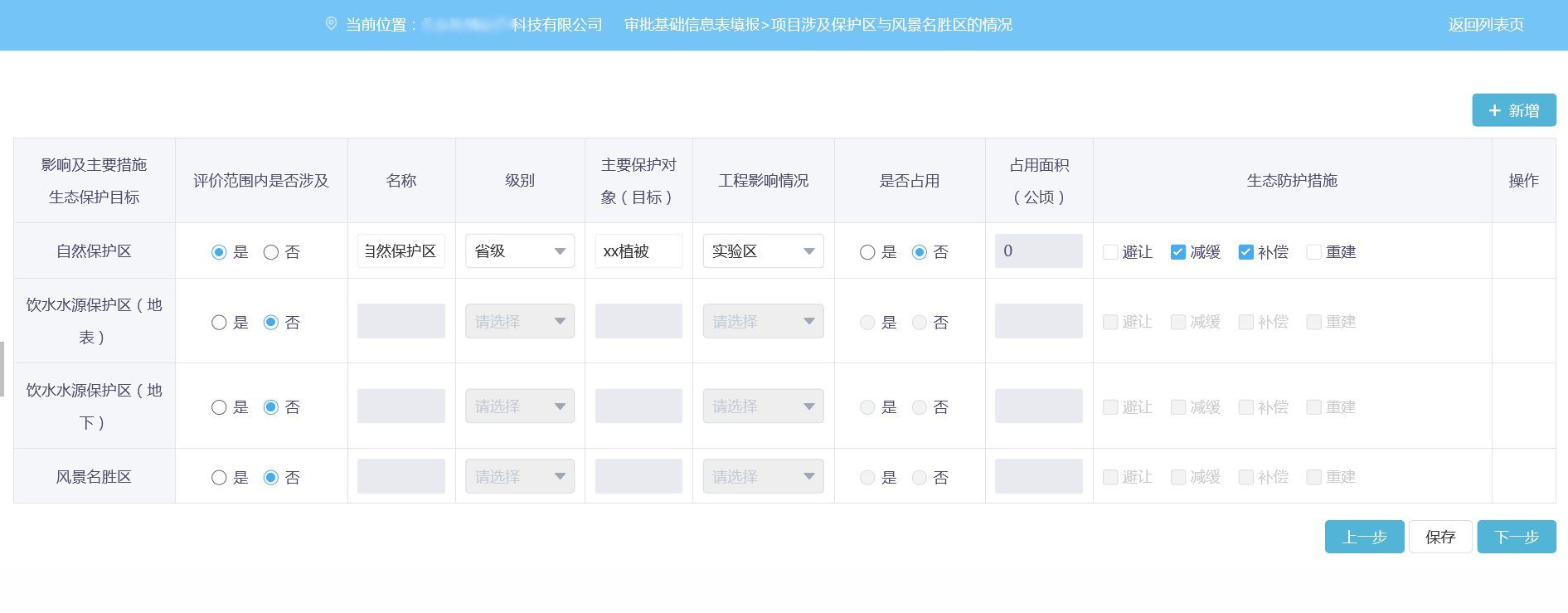Go back with 上一步 button
The image size is (1568, 613).
click(x=1364, y=537)
